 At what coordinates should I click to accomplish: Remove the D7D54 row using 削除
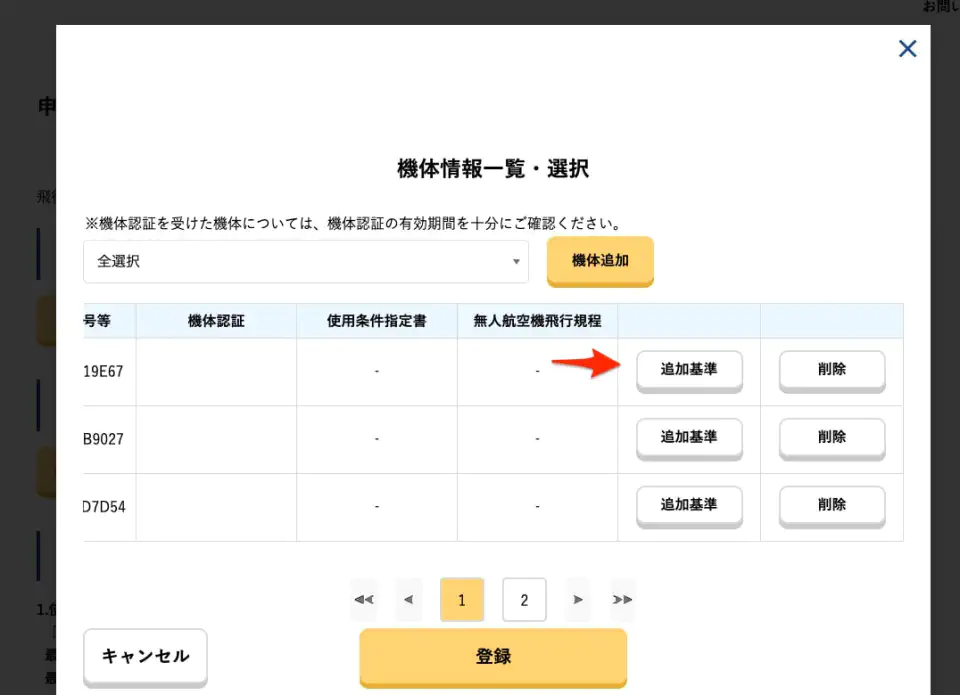[831, 505]
